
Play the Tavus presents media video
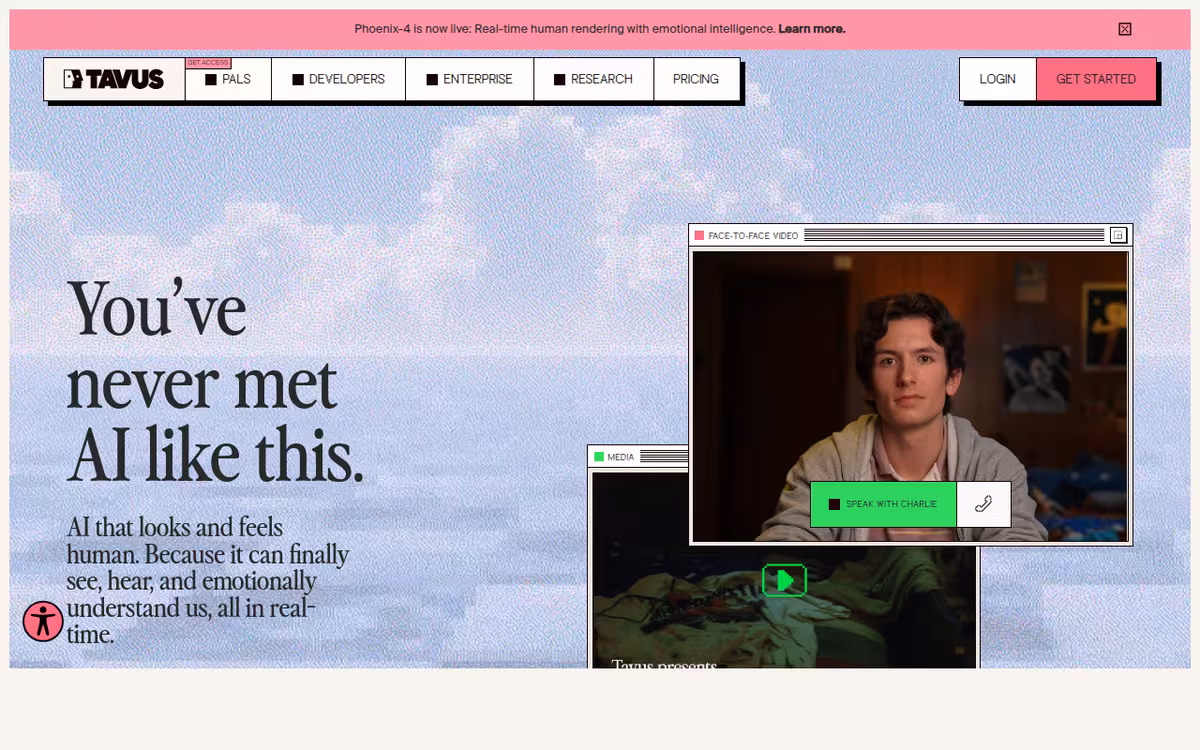(x=785, y=580)
